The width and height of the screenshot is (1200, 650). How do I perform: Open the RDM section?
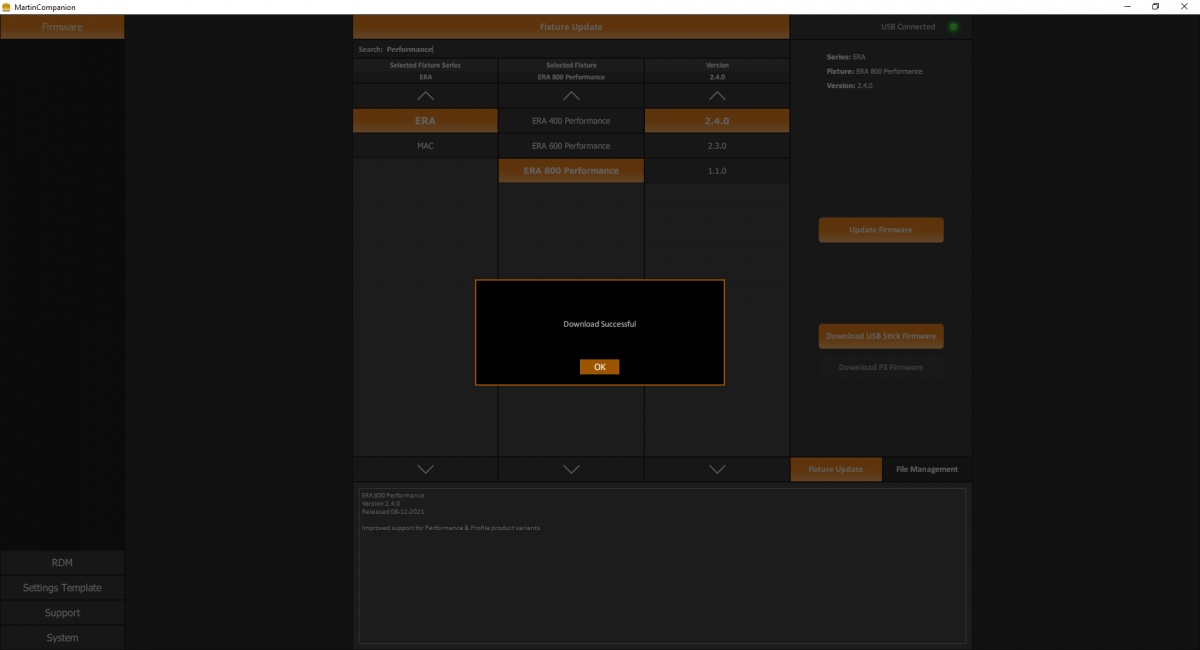62,563
